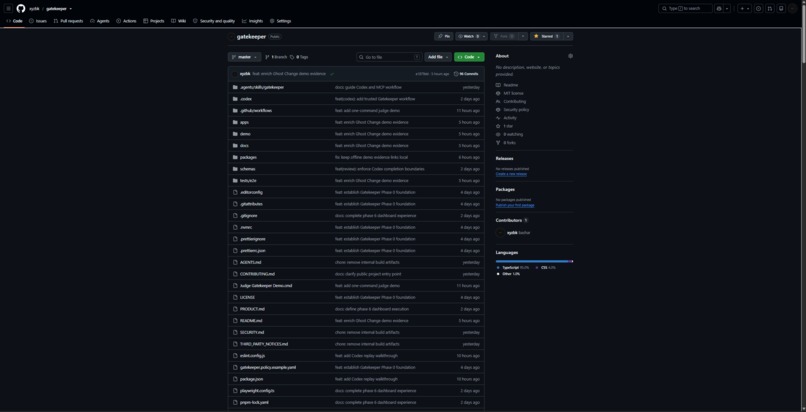This screenshot has width=806, height=412.
Task: View the 1 Branch link
Action: [x=276, y=57]
